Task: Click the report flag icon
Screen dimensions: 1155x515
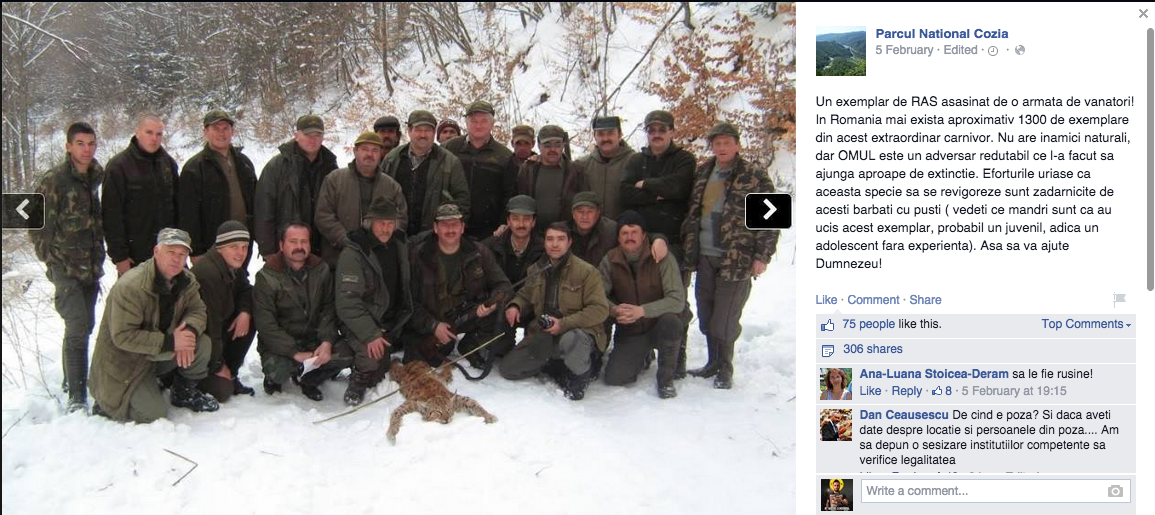Action: pyautogui.click(x=1120, y=299)
